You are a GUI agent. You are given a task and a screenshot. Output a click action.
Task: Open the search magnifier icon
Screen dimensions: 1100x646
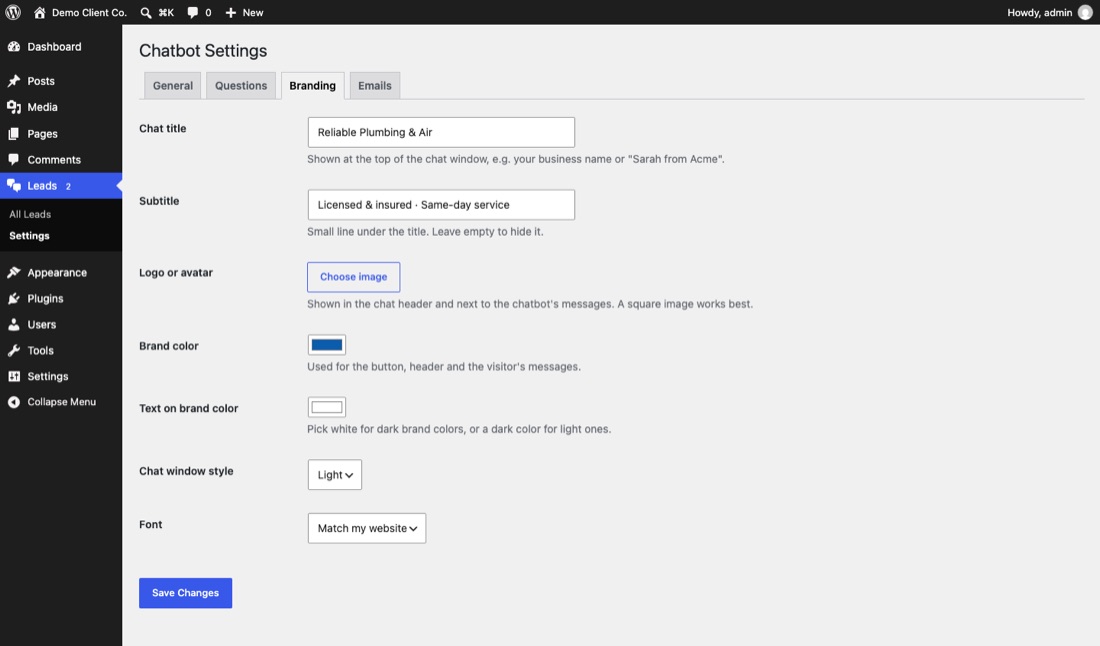tap(146, 13)
